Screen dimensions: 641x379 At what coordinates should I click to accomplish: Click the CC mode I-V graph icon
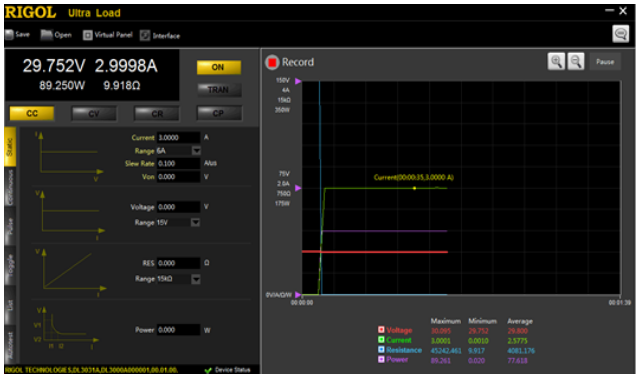69,157
